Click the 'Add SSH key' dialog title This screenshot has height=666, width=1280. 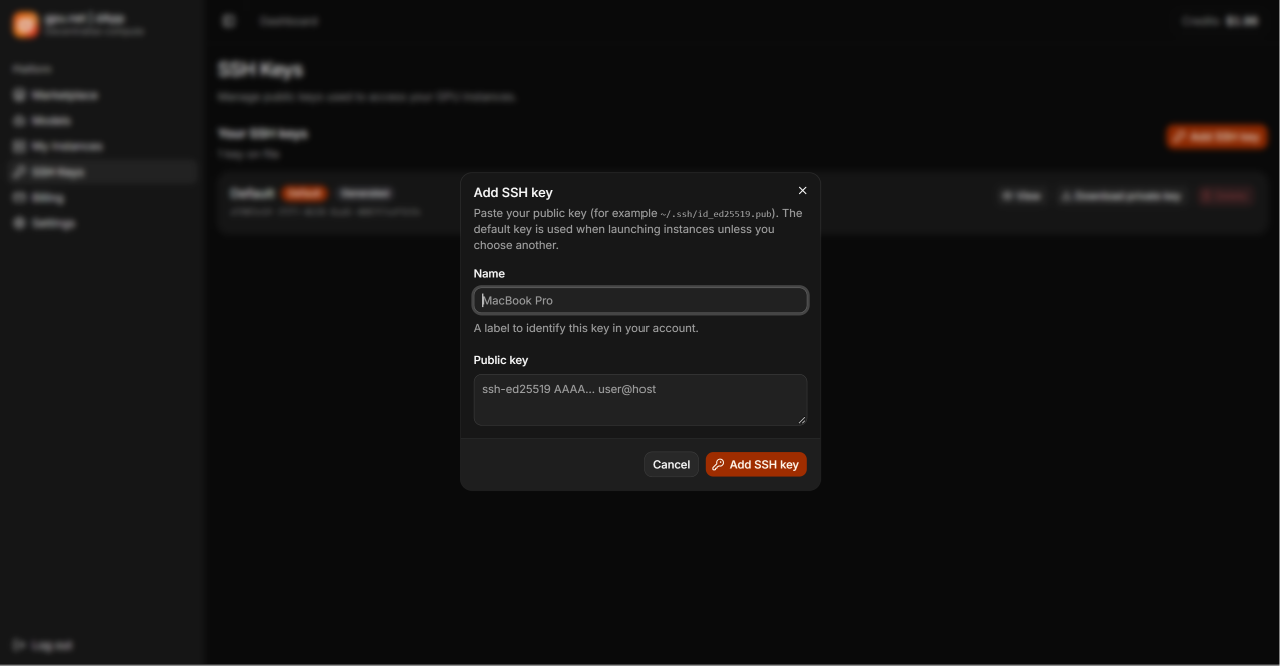(x=513, y=192)
